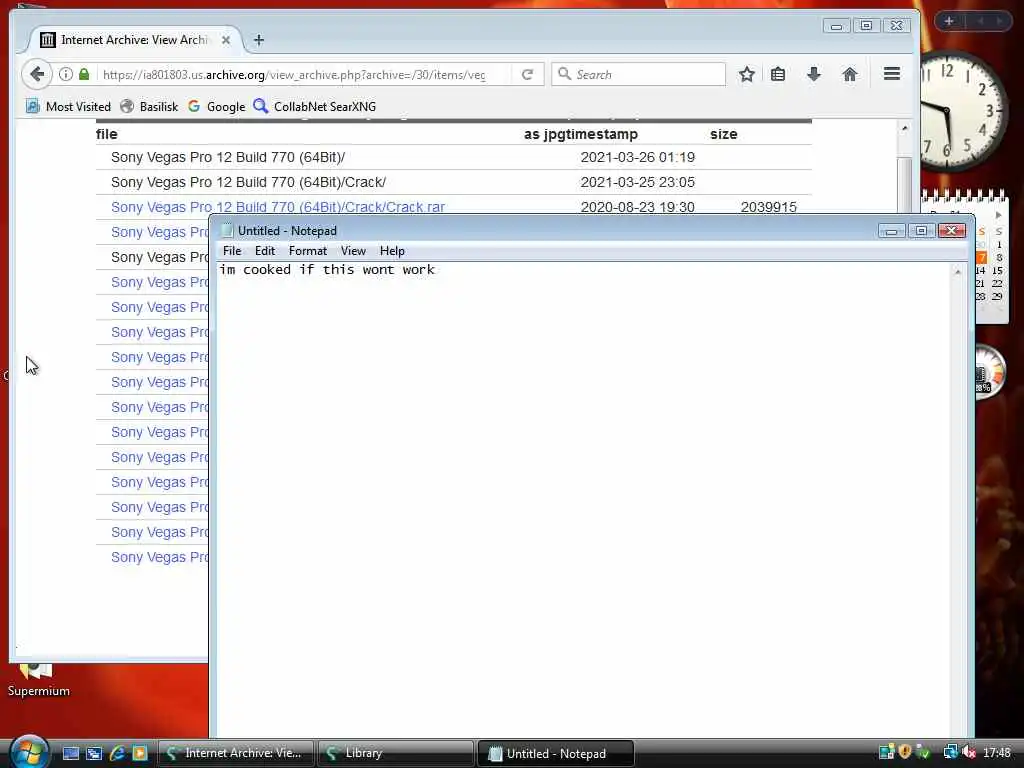
Task: Open the hamburger menu in the browser
Action: pos(892,74)
